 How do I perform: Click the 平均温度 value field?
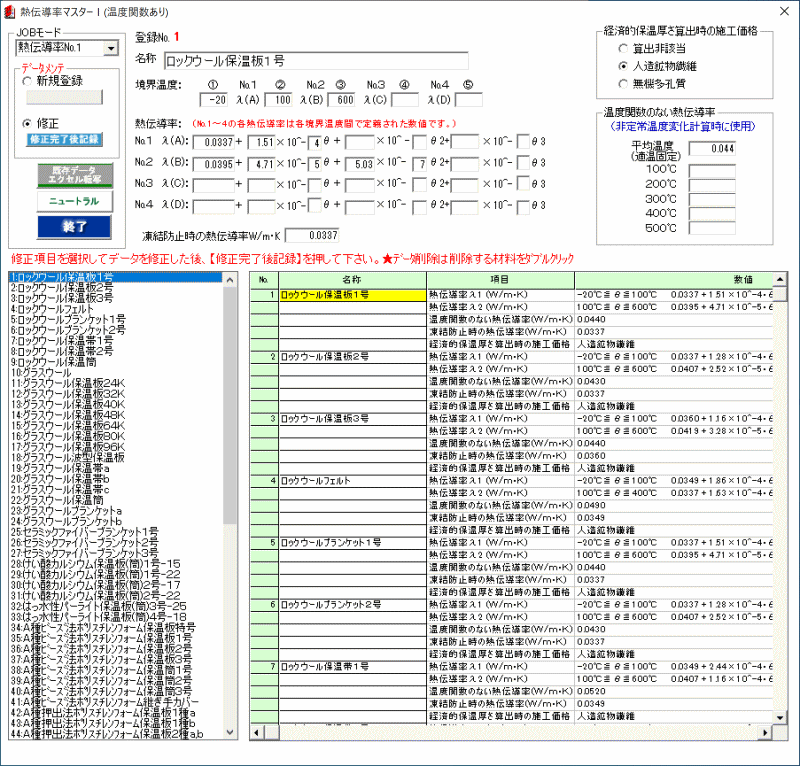click(712, 148)
